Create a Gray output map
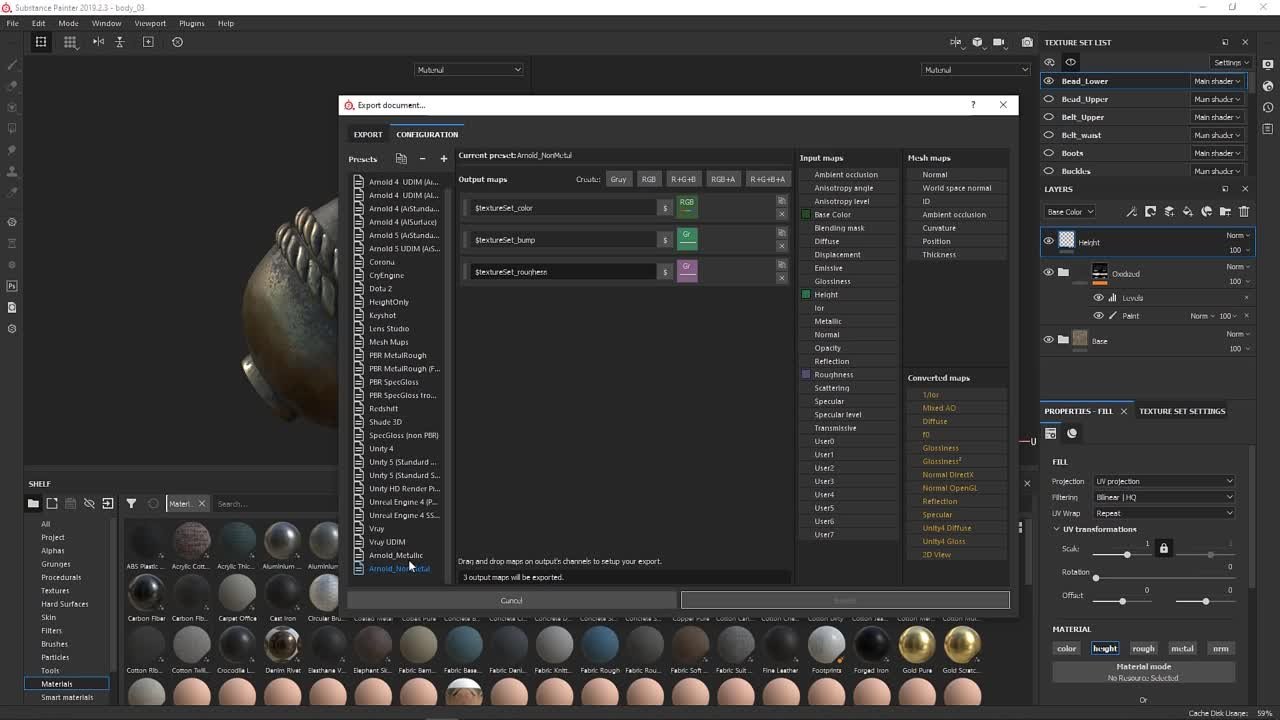Viewport: 1280px width, 720px height. point(618,179)
